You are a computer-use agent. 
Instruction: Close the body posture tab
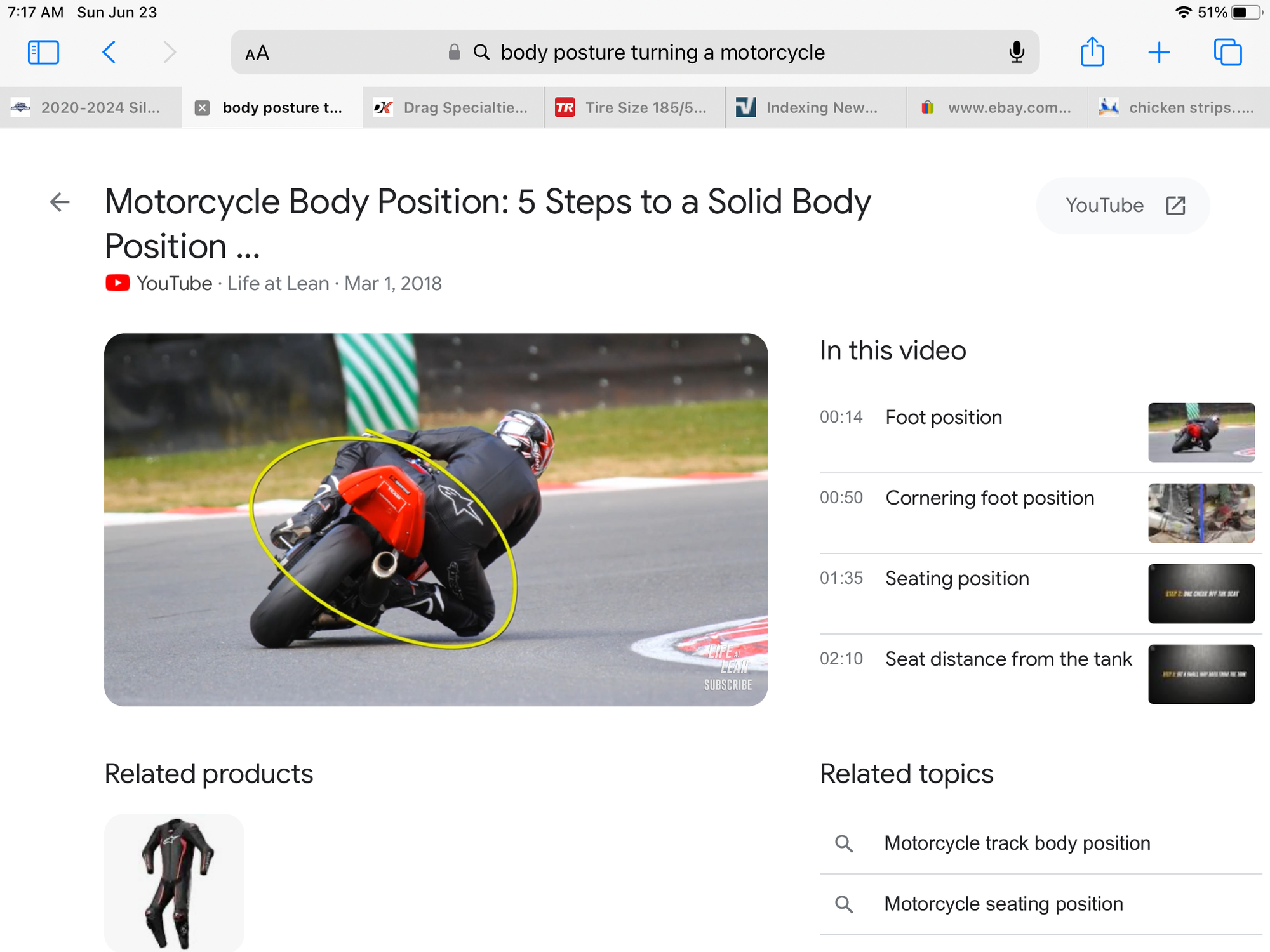coord(202,108)
